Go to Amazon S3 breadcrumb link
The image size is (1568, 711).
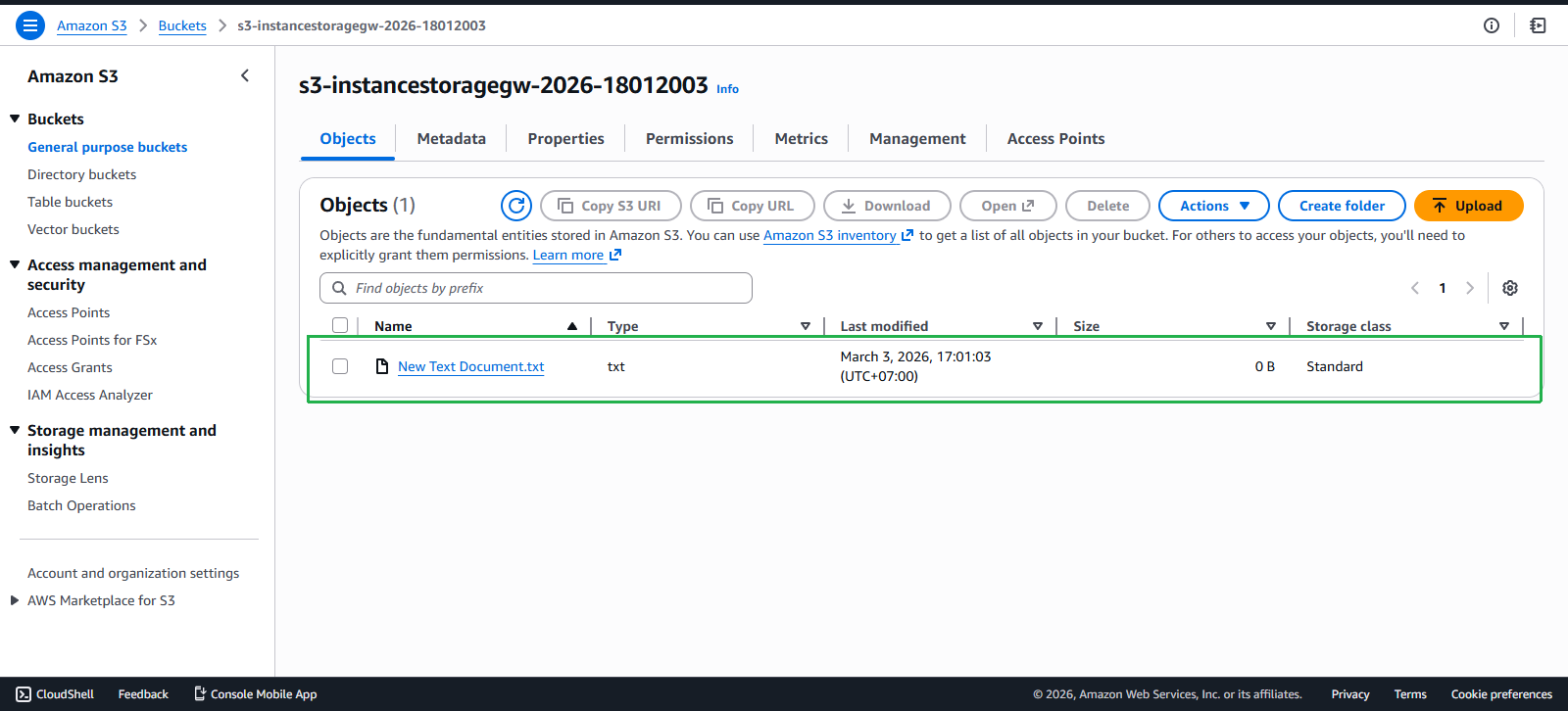pyautogui.click(x=92, y=25)
